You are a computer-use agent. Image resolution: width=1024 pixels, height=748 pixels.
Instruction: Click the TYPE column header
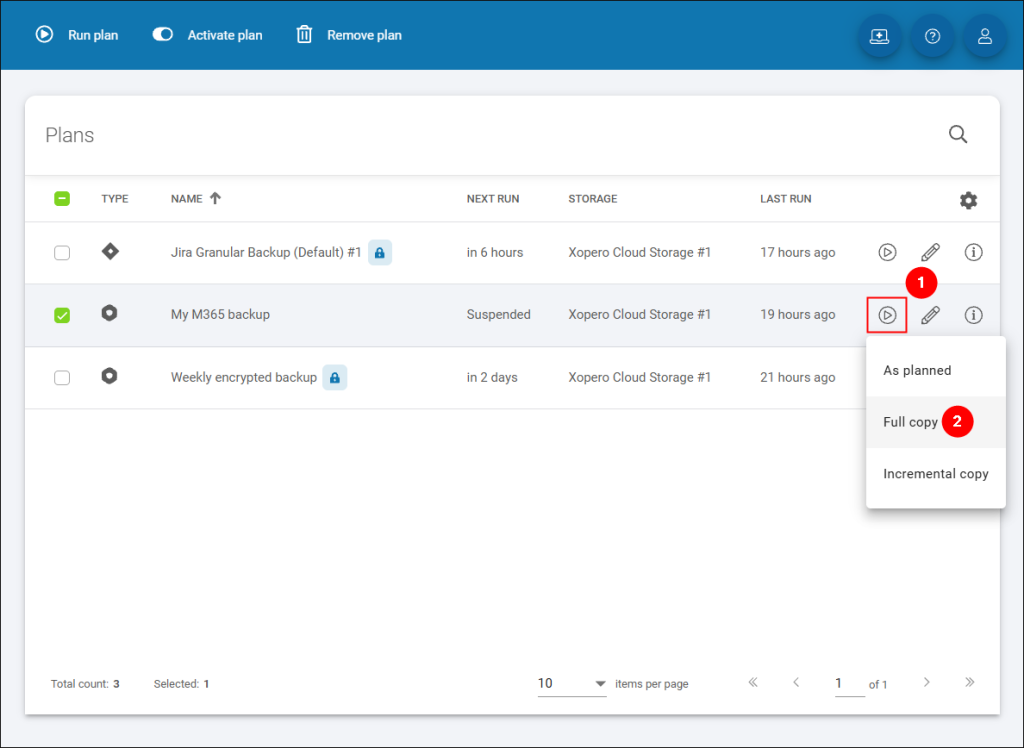pyautogui.click(x=115, y=199)
